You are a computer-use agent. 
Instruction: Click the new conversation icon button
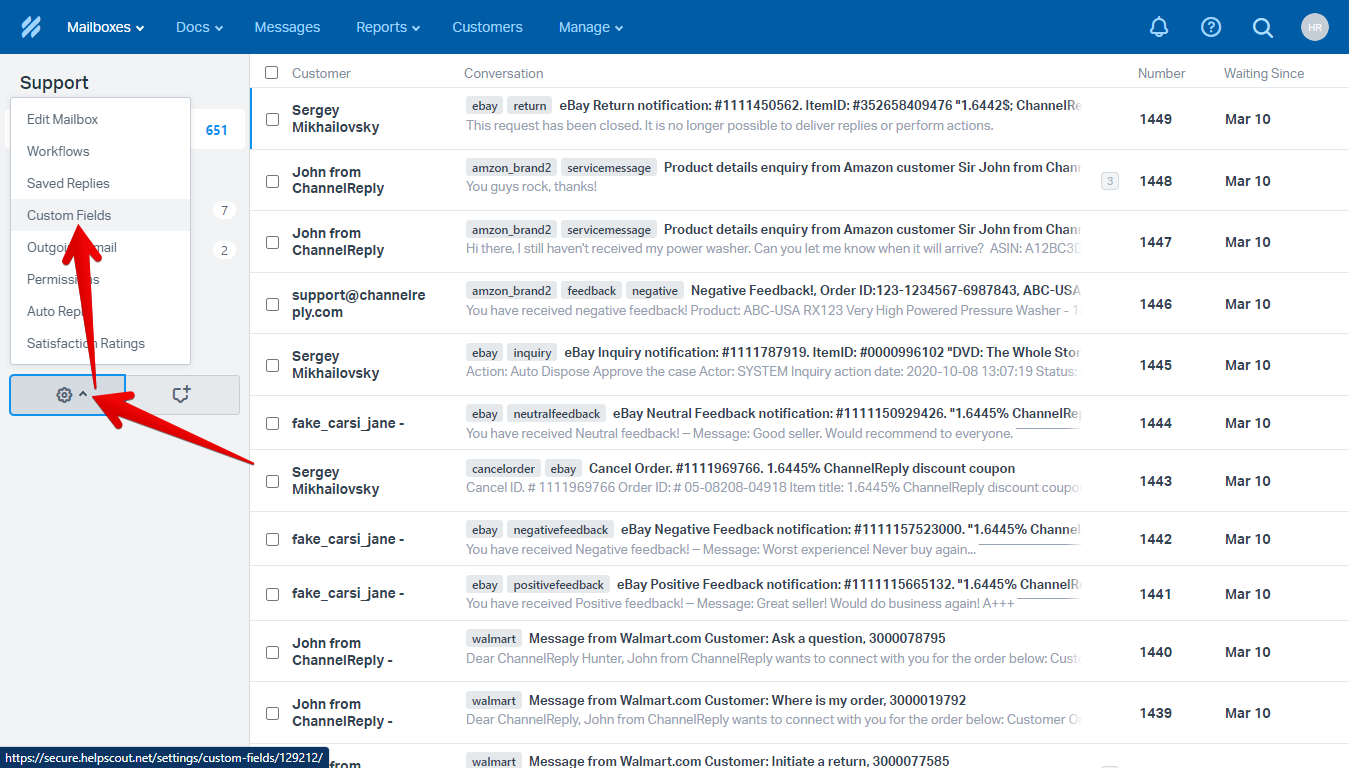click(182, 395)
